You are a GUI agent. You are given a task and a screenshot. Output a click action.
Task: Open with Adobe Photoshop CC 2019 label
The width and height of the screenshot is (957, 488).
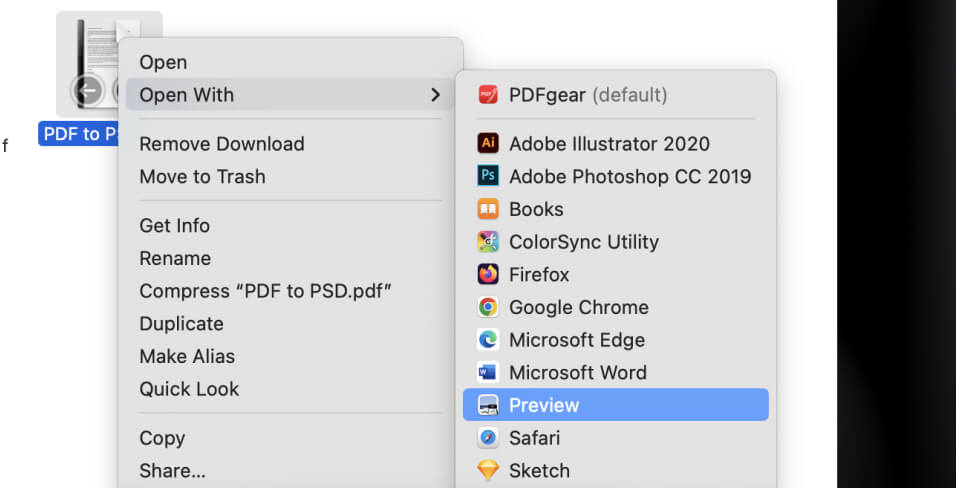point(630,176)
